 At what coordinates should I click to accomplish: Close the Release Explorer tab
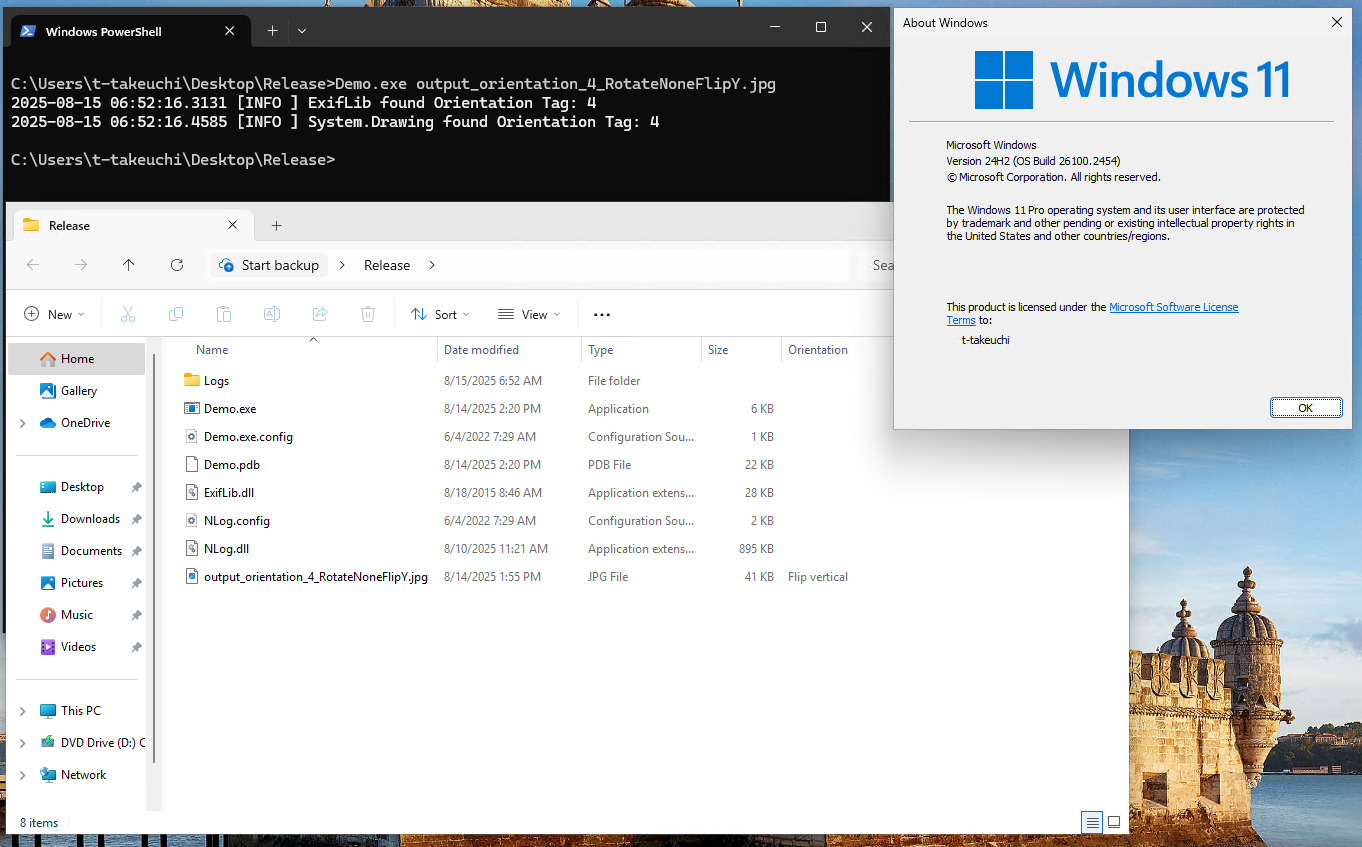pos(233,225)
